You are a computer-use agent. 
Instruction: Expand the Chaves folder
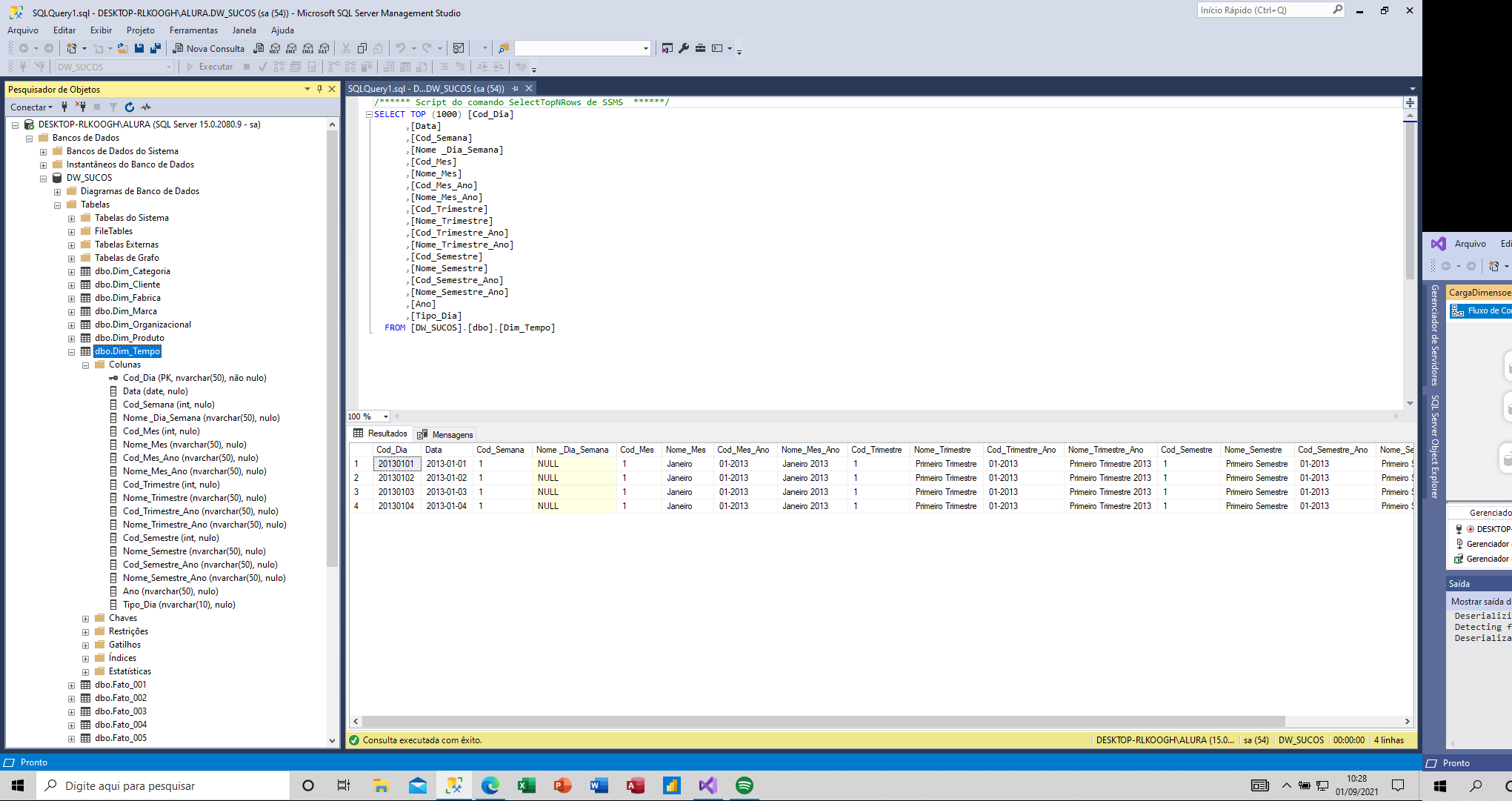[86, 618]
